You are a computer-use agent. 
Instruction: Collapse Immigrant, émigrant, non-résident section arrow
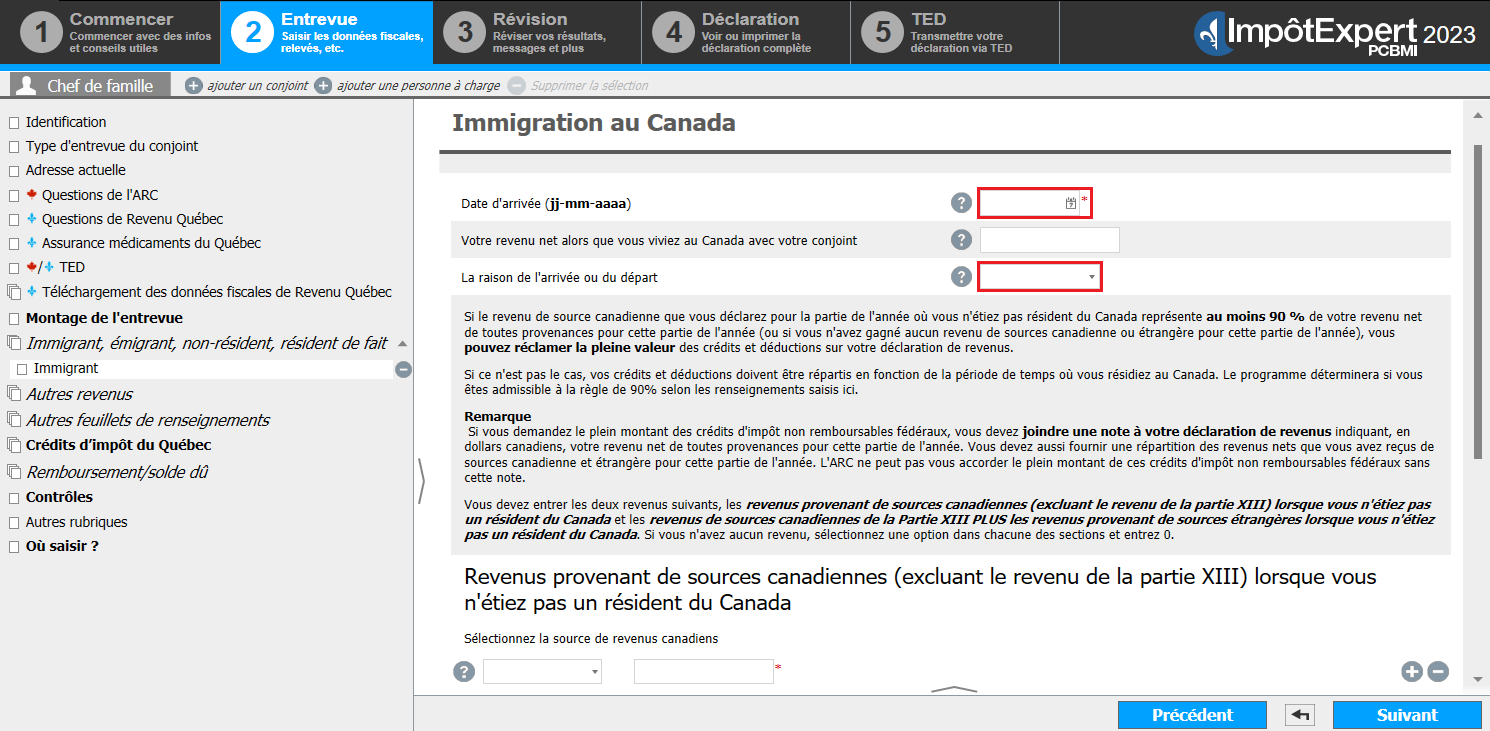(x=403, y=343)
